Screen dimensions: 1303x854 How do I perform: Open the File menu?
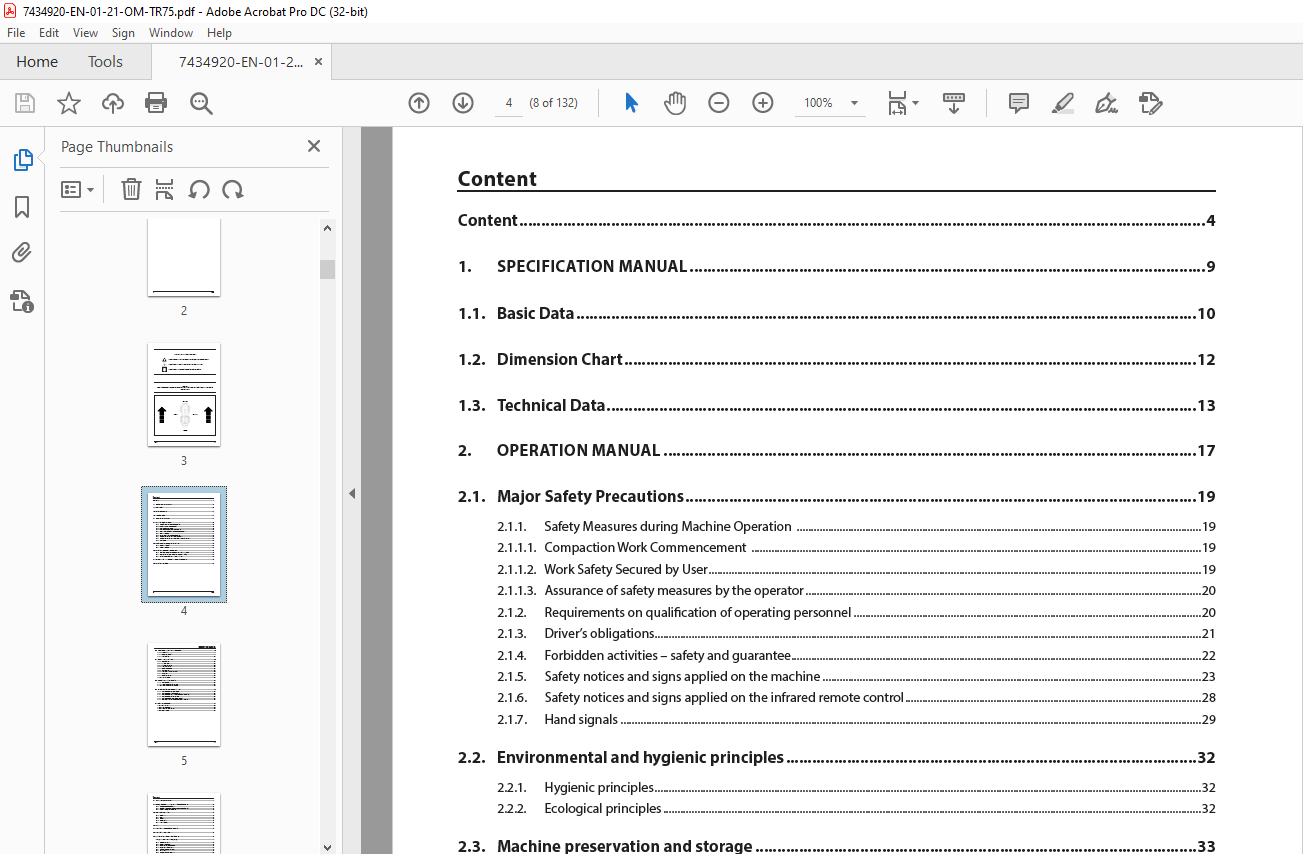(16, 33)
